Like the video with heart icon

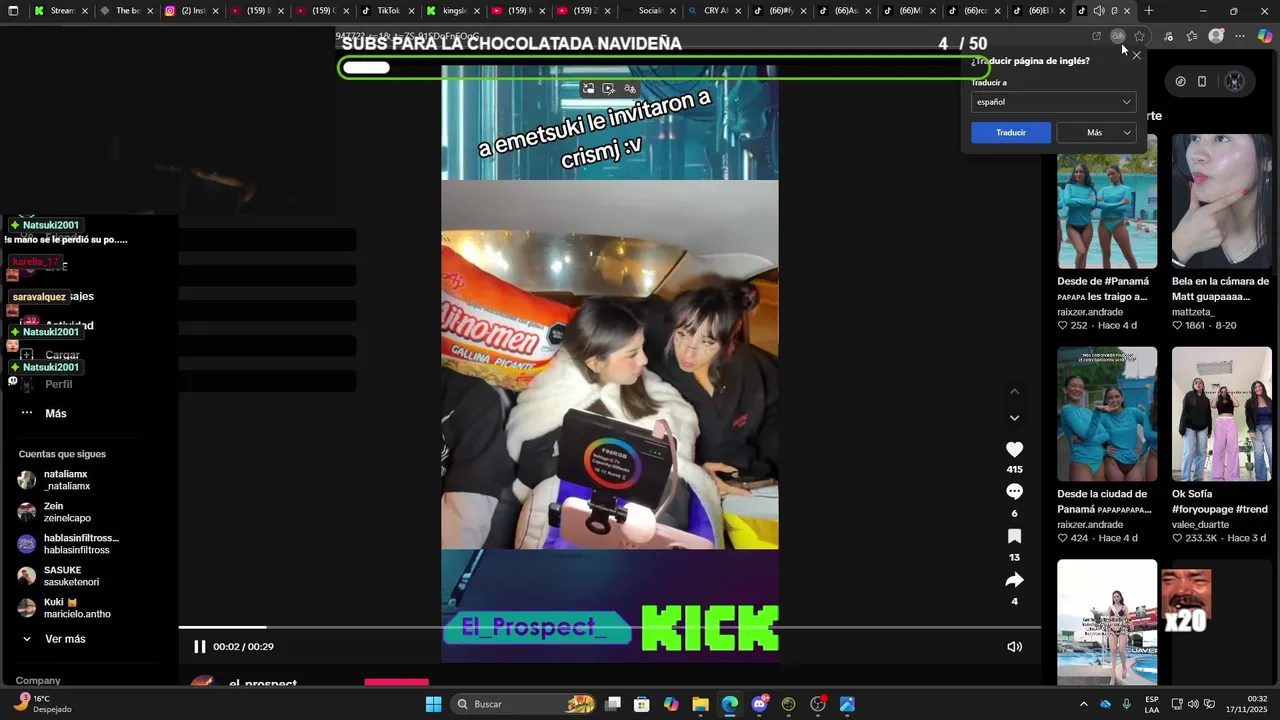click(1014, 450)
